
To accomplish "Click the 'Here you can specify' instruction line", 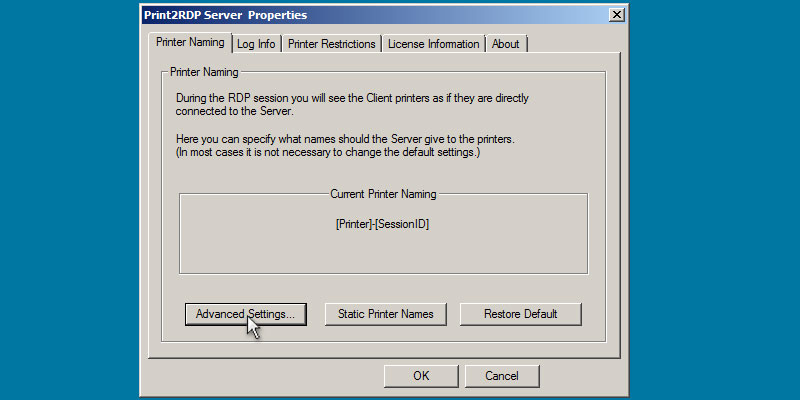I will pyautogui.click(x=344, y=138).
